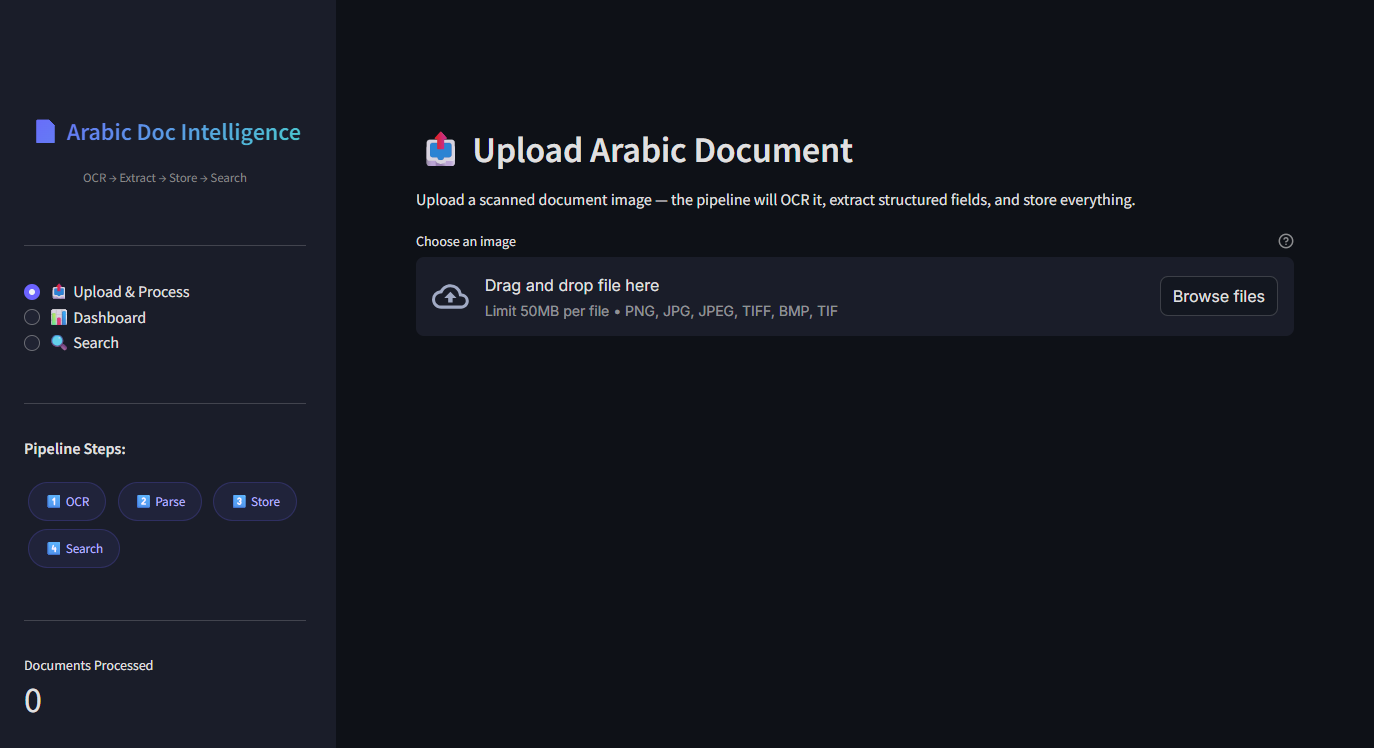This screenshot has height=748, width=1374.
Task: Click the OCR → Extract → Store → Search subtitle
Action: click(x=165, y=178)
